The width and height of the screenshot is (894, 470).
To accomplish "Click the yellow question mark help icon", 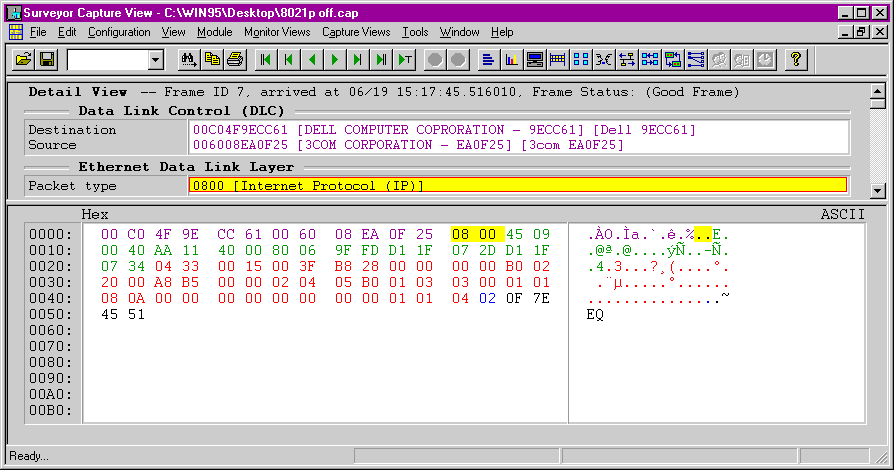I will (x=795, y=60).
